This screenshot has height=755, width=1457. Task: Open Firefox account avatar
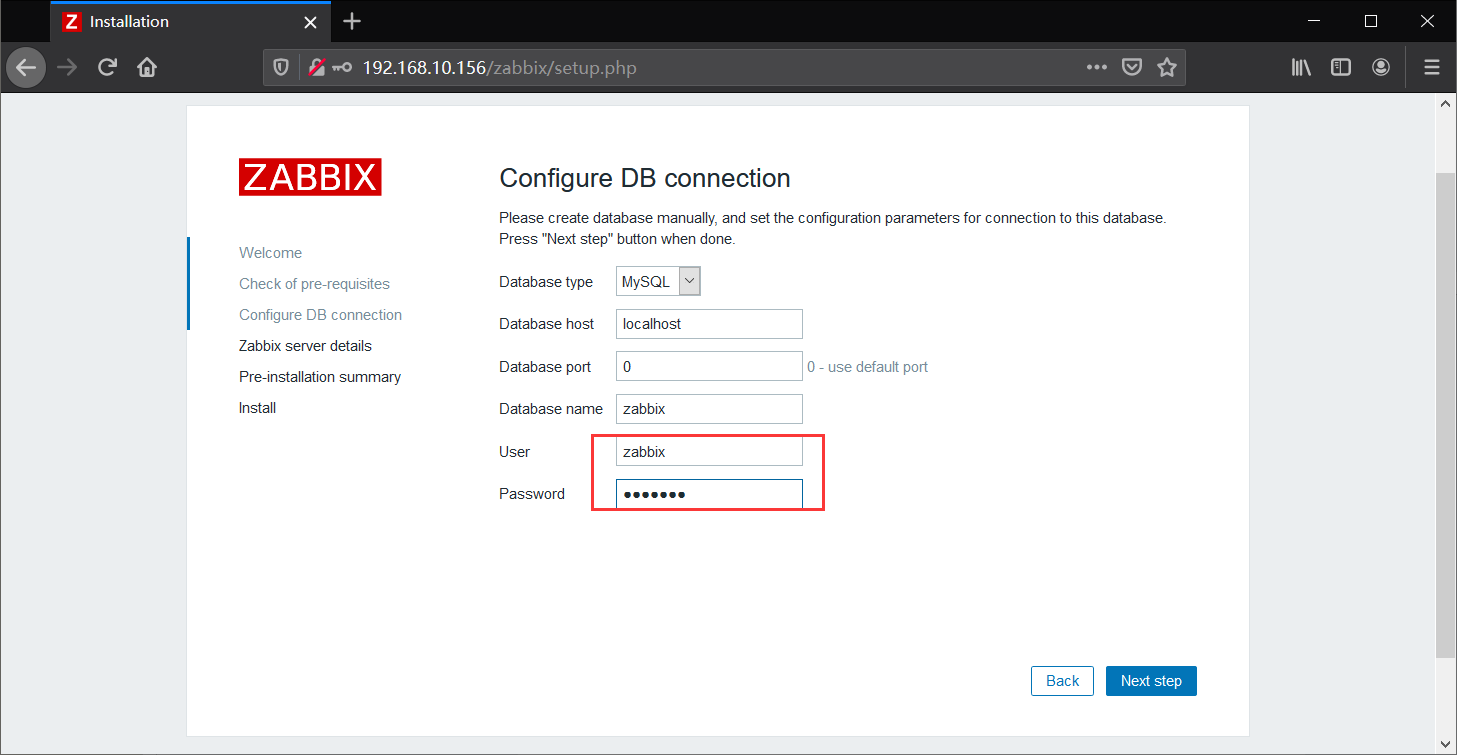coord(1381,68)
